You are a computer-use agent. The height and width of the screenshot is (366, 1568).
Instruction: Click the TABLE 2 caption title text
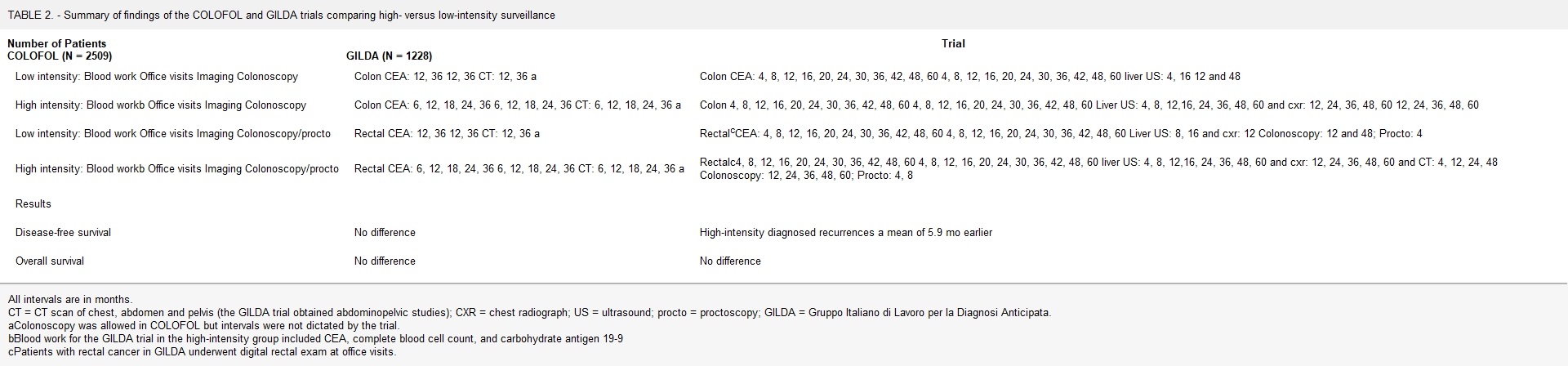pyautogui.click(x=281, y=16)
